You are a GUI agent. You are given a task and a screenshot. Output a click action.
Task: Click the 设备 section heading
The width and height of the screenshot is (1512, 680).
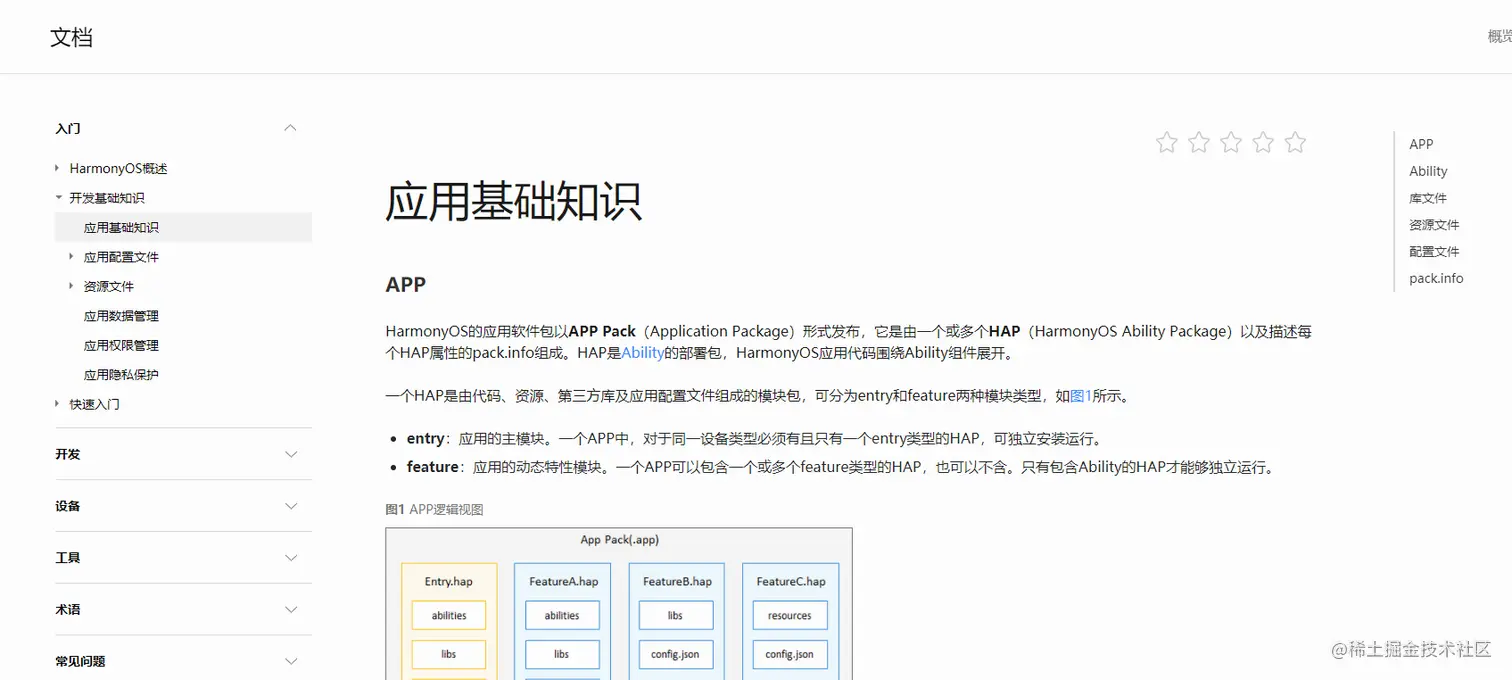pyautogui.click(x=68, y=506)
